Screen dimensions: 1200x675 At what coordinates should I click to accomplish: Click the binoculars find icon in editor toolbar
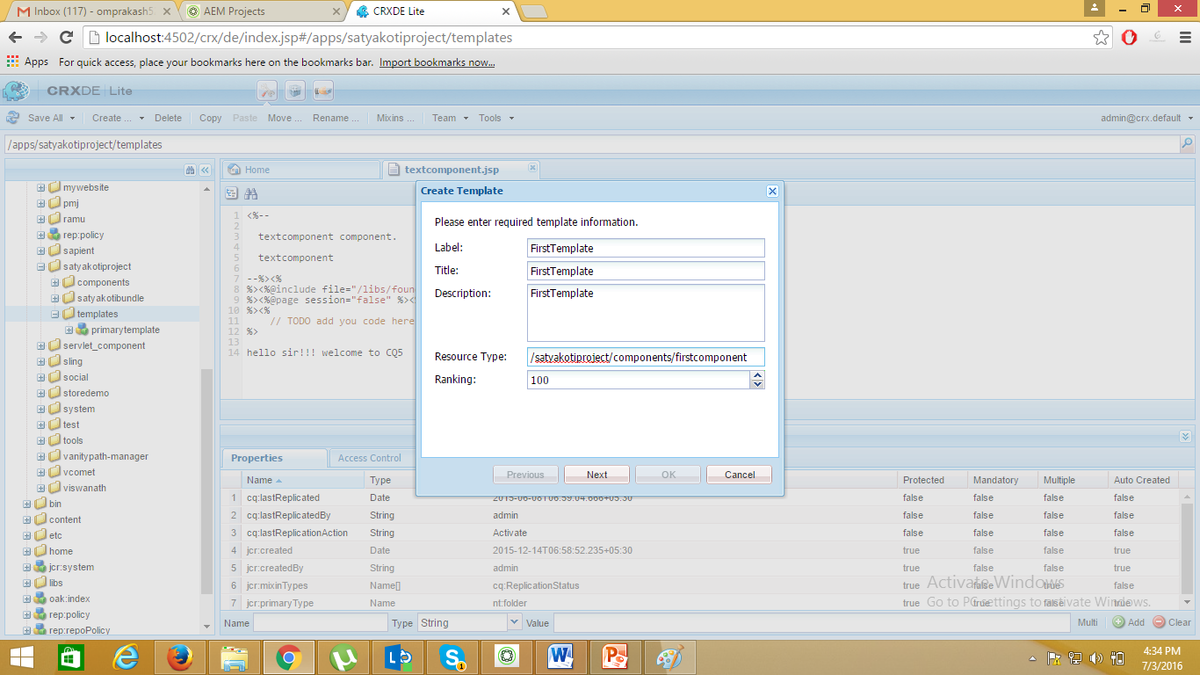[251, 193]
